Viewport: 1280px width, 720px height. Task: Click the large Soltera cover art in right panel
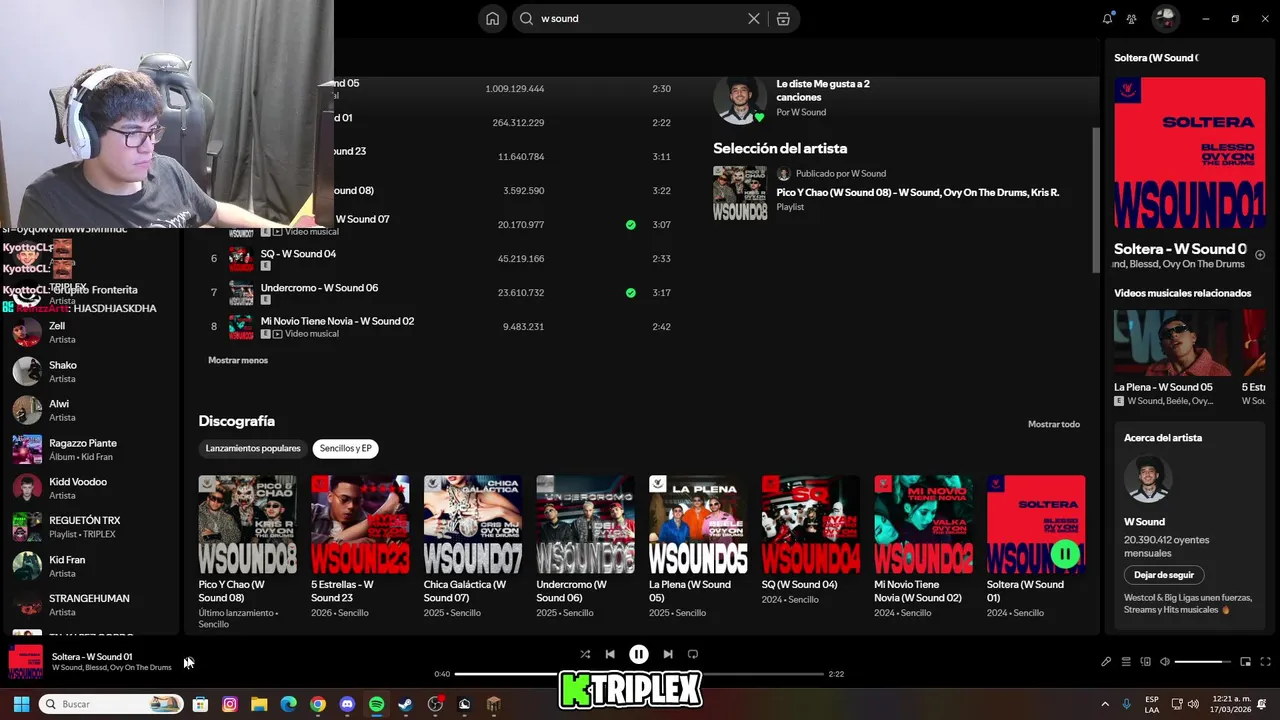pyautogui.click(x=1189, y=153)
